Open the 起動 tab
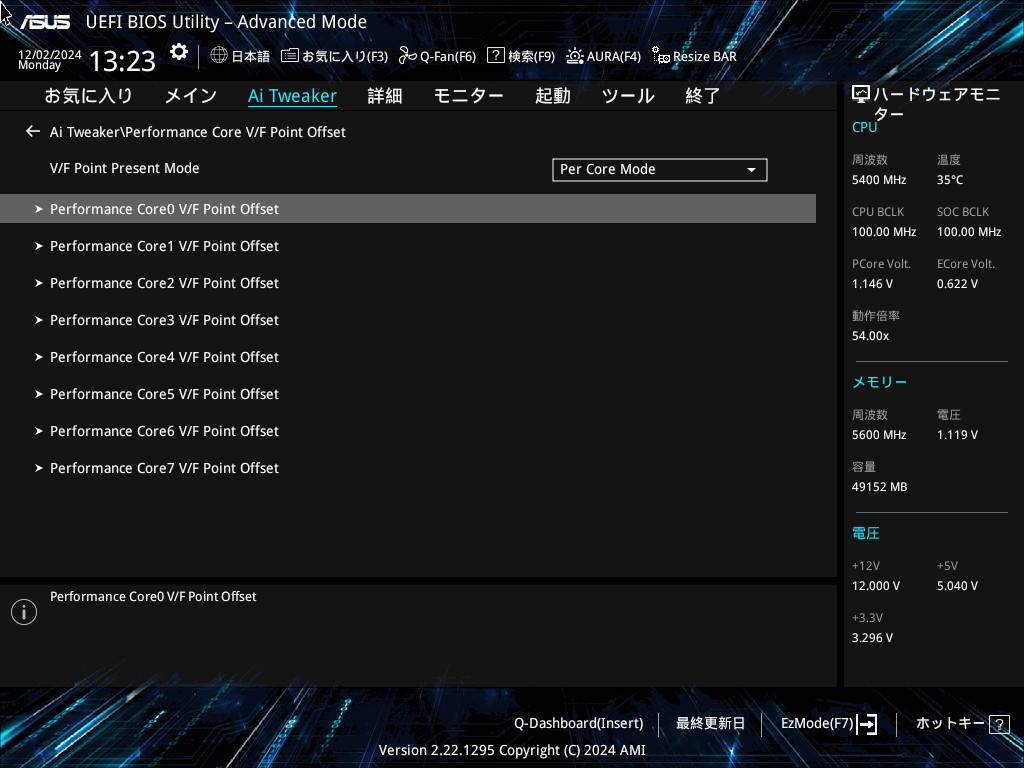The image size is (1024, 768). [552, 95]
